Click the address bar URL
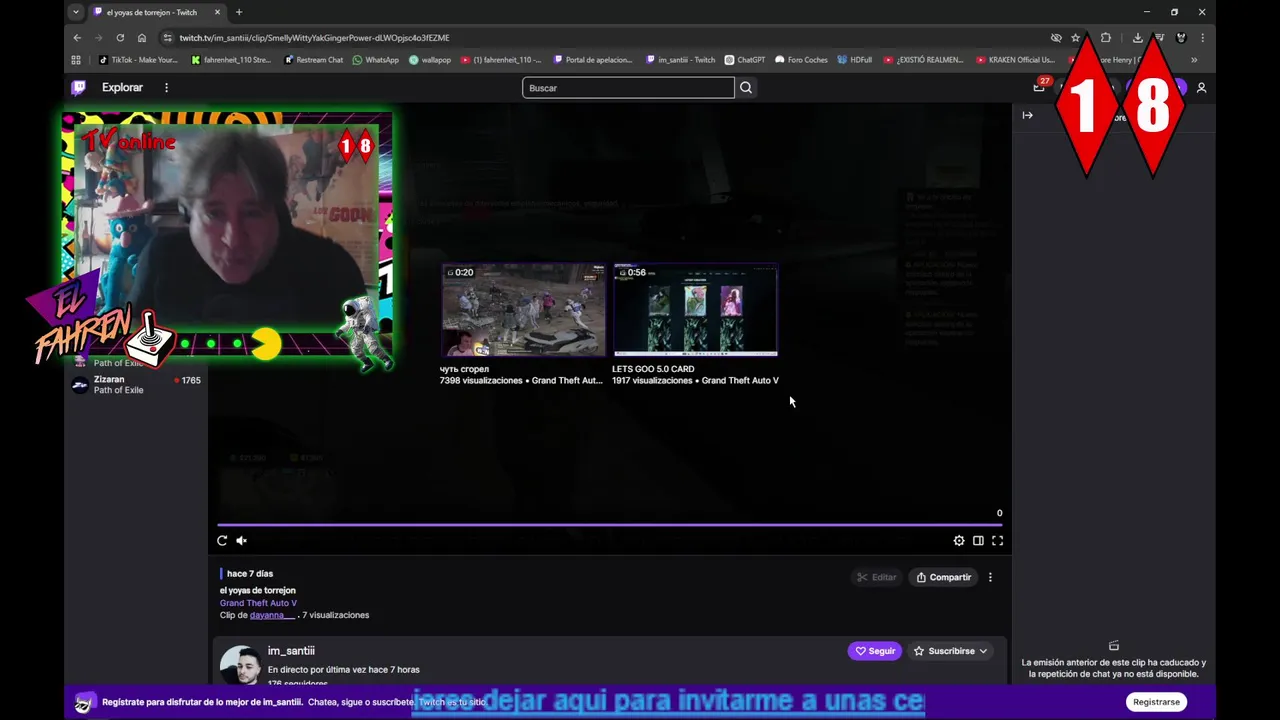Image resolution: width=1280 pixels, height=720 pixels. 314,38
